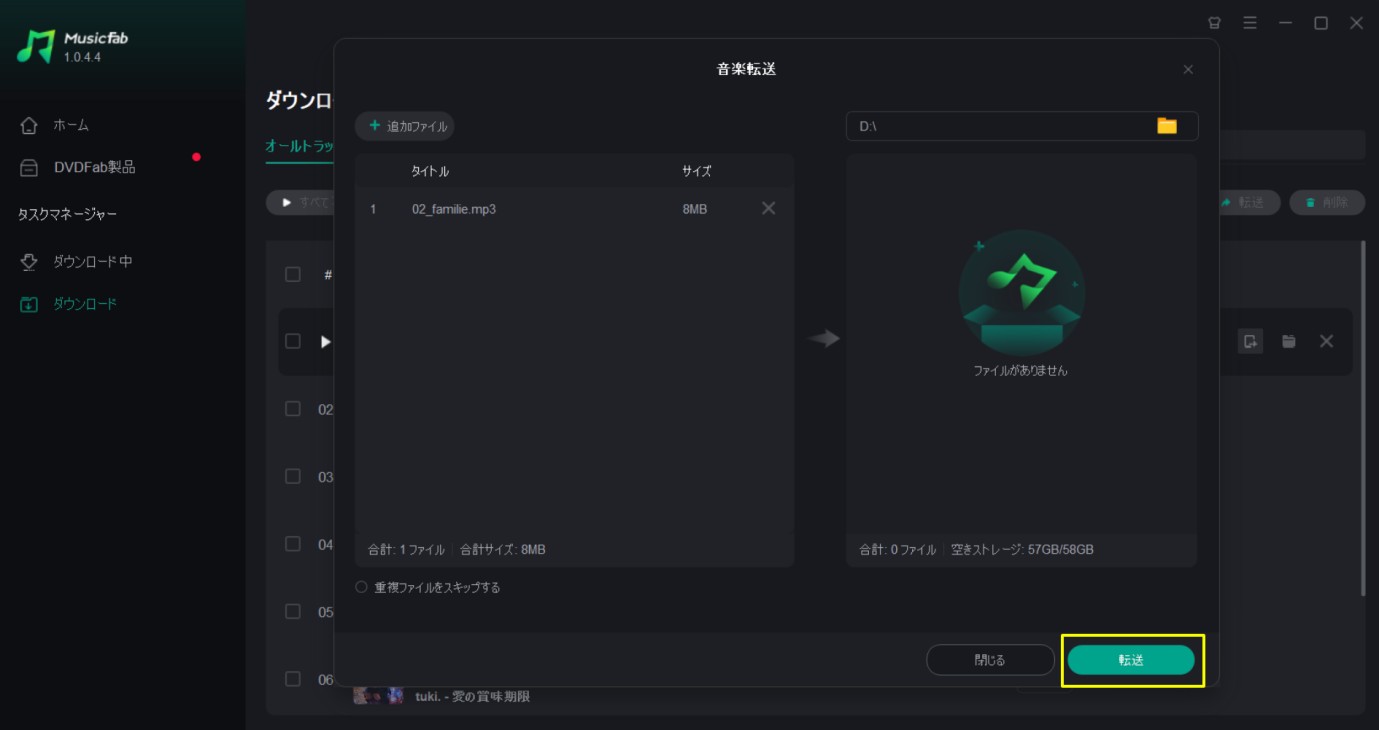This screenshot has height=730, width=1379.
Task: Select the 02_familie.mp3 row
Action: click(x=574, y=209)
